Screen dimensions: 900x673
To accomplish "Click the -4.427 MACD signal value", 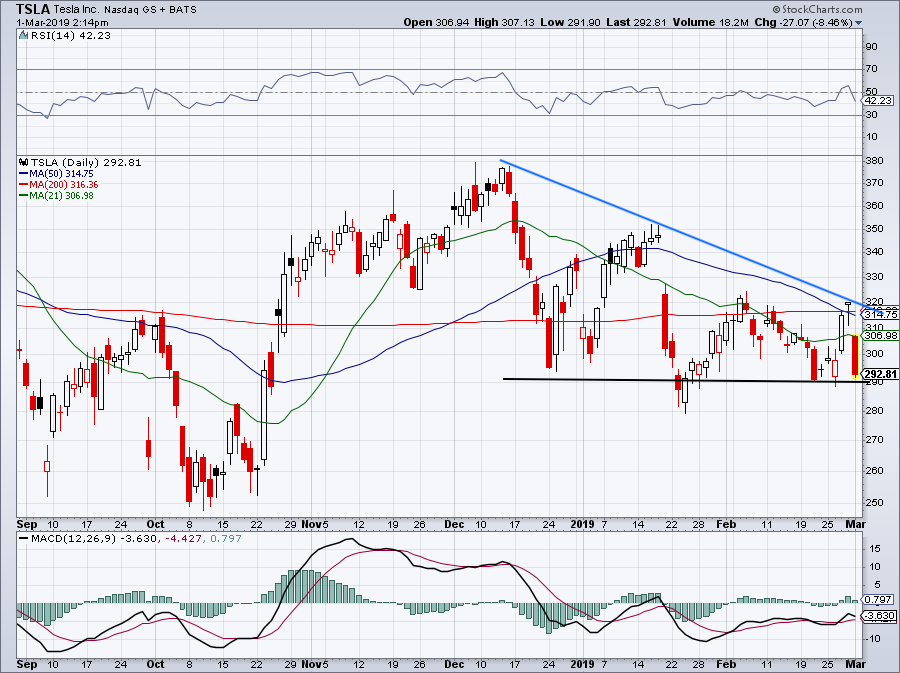I will [182, 539].
